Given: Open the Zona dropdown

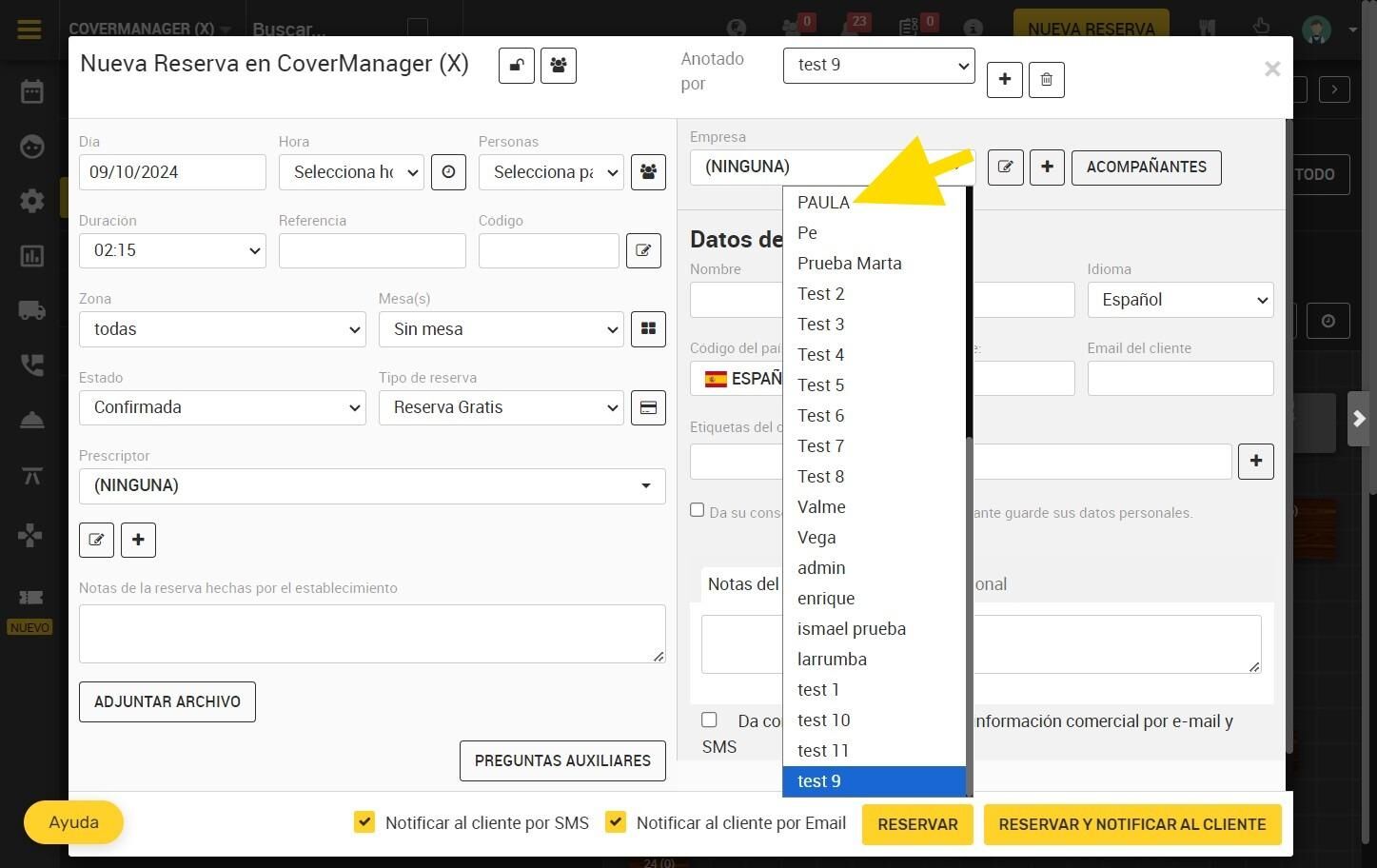Looking at the screenshot, I should click(x=223, y=329).
